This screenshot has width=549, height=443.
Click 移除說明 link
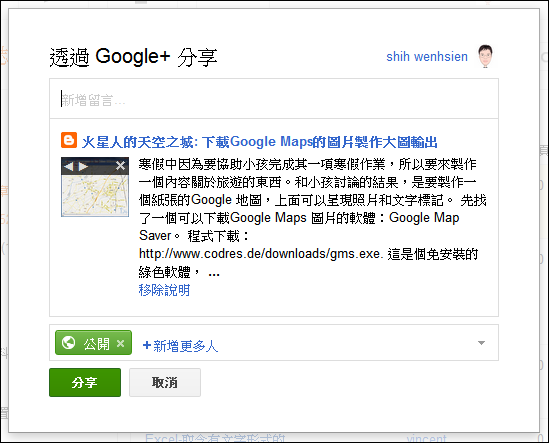[x=164, y=290]
